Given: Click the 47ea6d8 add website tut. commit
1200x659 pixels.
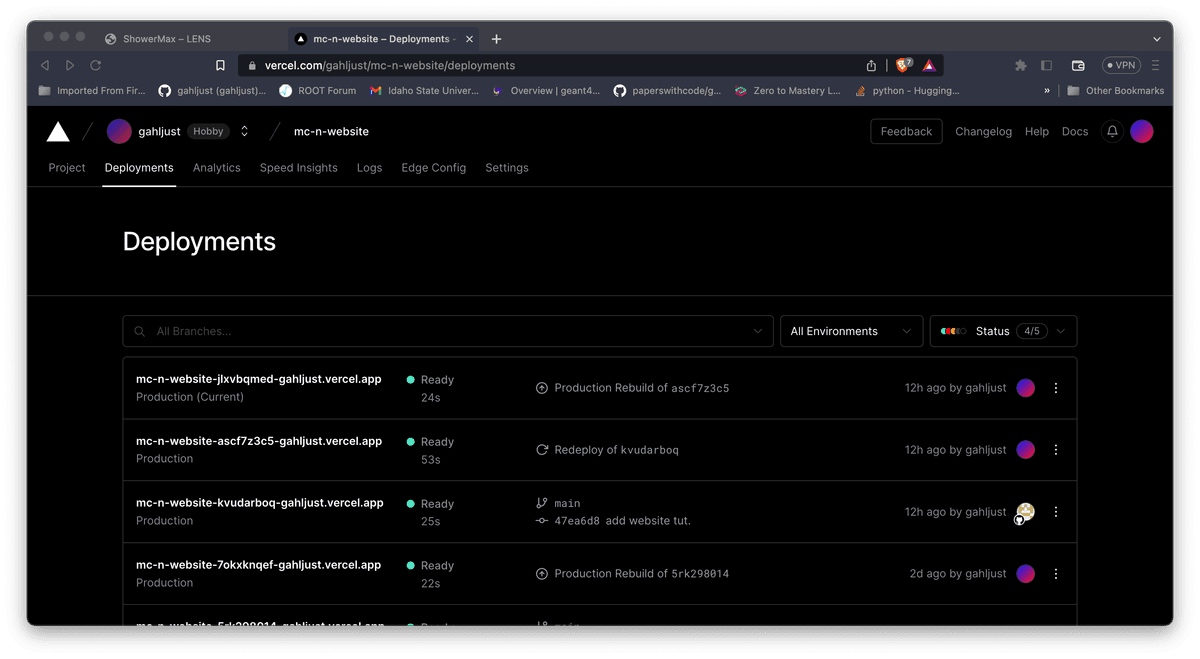Looking at the screenshot, I should [622, 521].
